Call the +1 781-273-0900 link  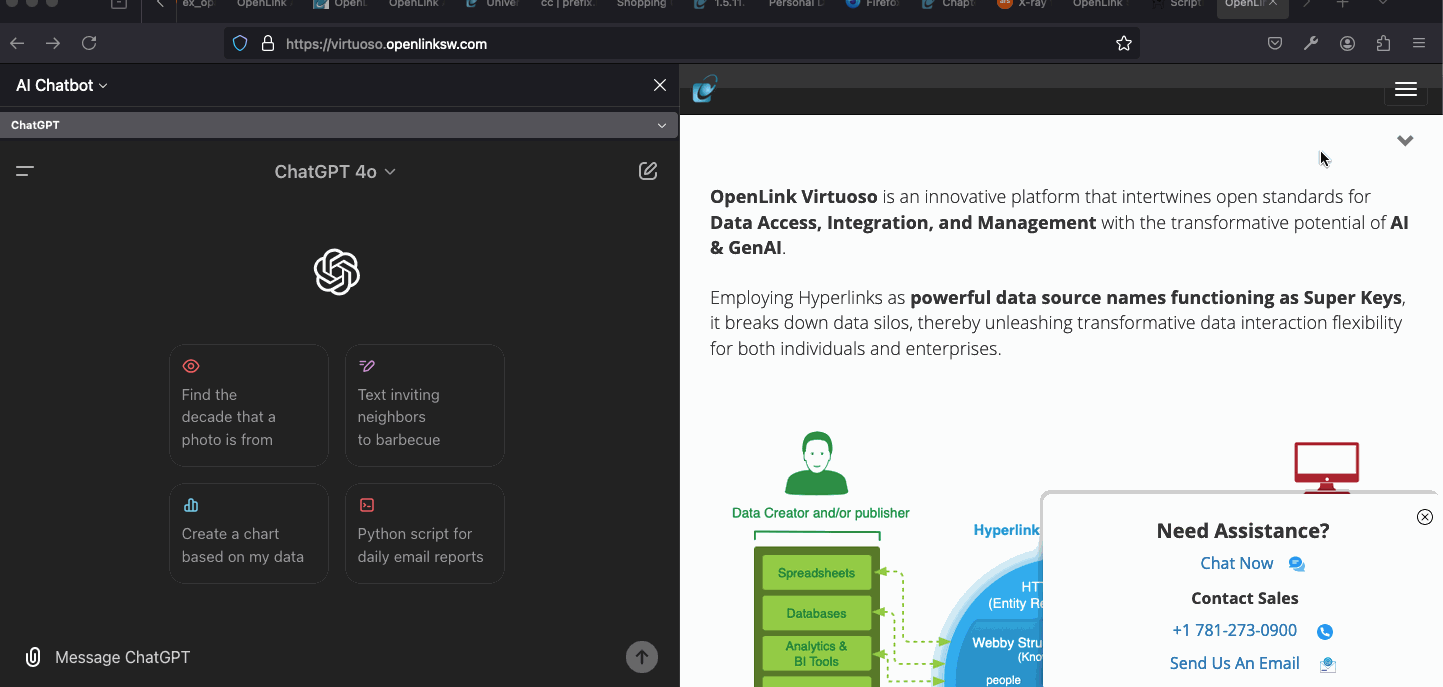point(1234,630)
